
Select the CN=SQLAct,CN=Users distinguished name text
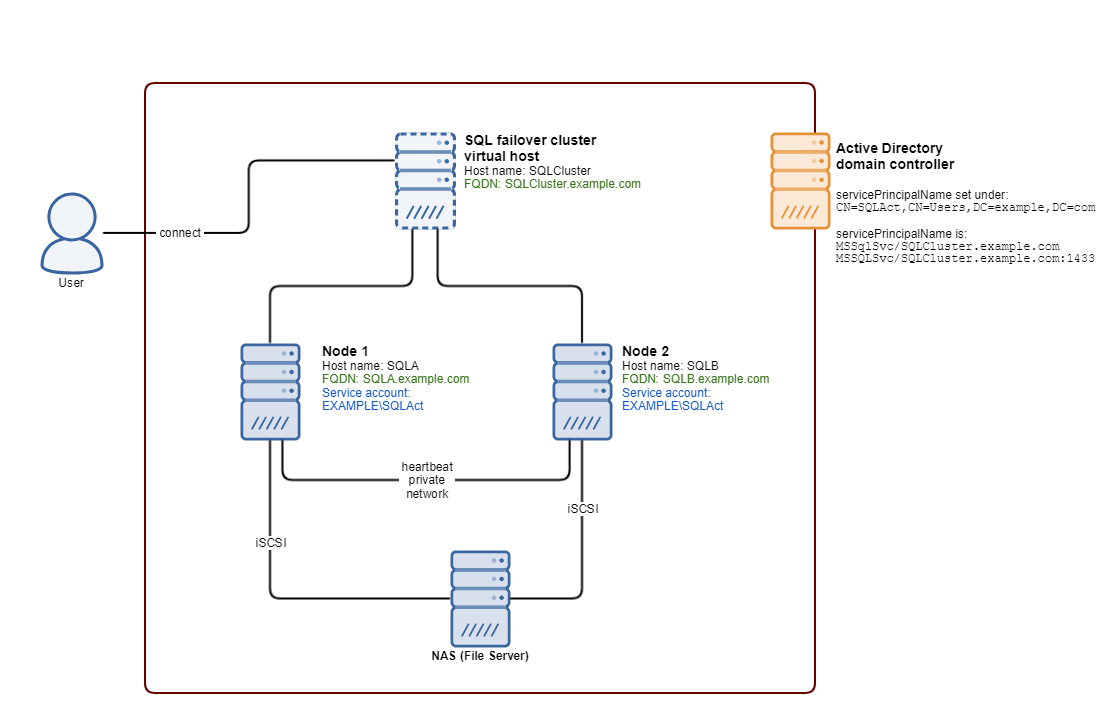[965, 207]
